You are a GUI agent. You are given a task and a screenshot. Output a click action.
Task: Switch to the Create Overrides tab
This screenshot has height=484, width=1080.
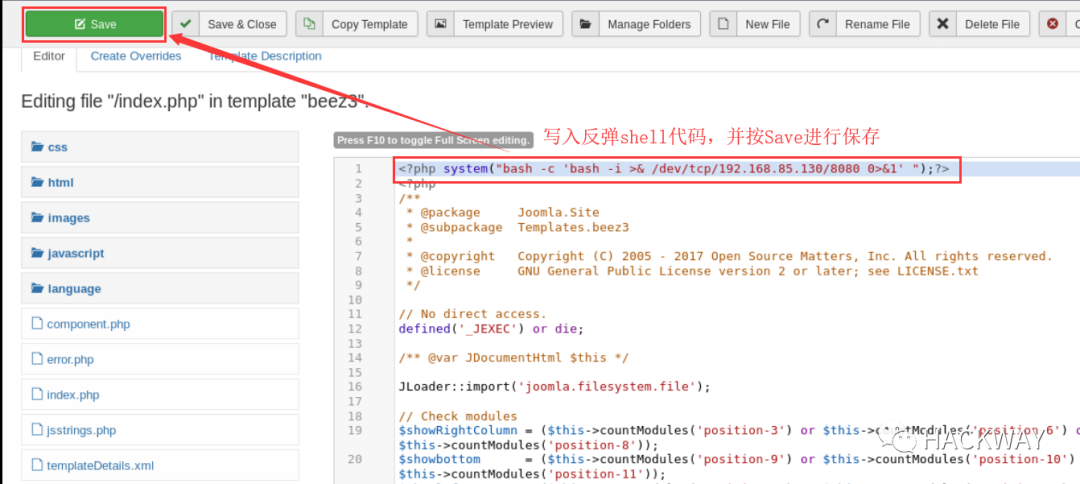pyautogui.click(x=136, y=56)
